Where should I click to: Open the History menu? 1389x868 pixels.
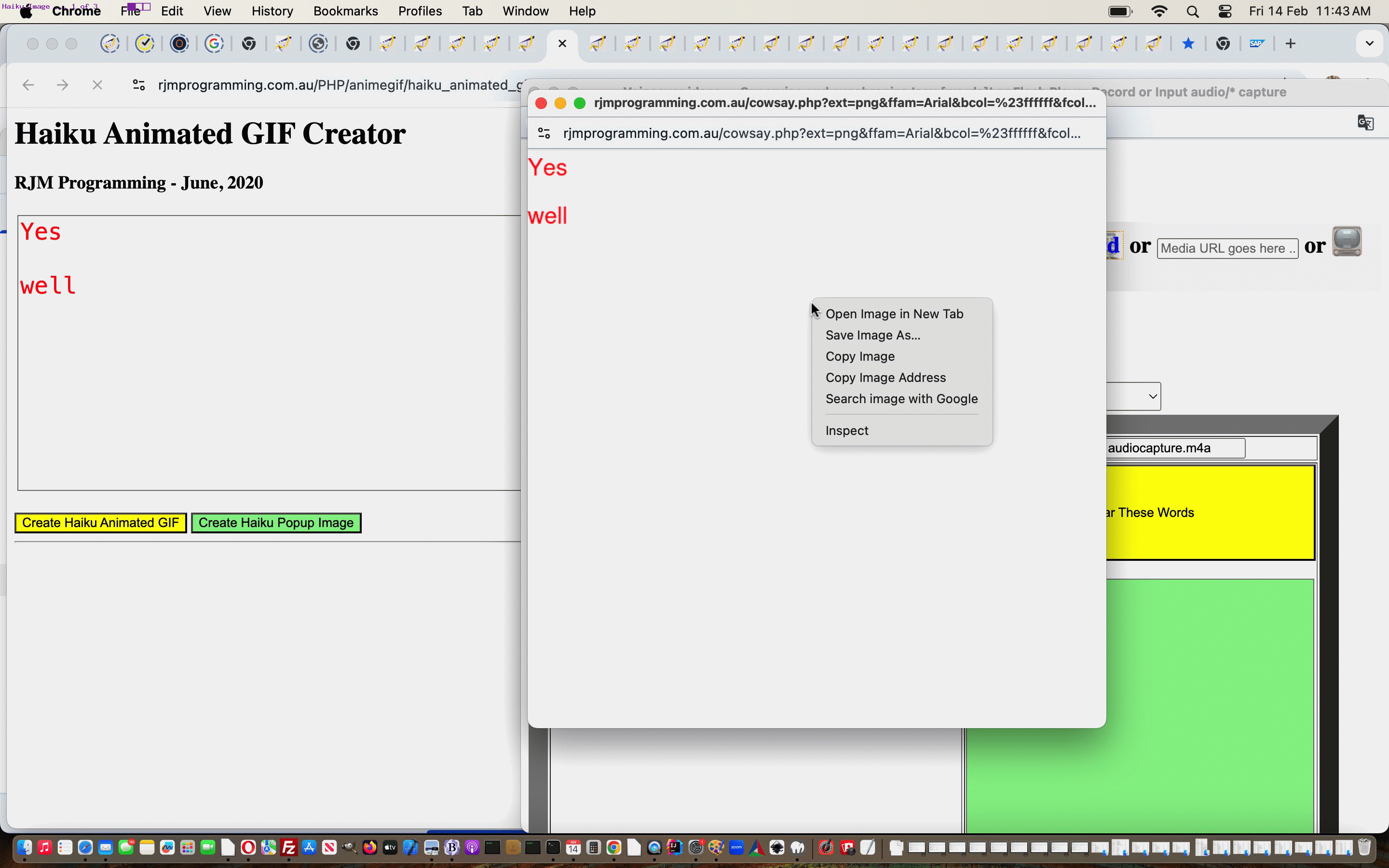[272, 11]
